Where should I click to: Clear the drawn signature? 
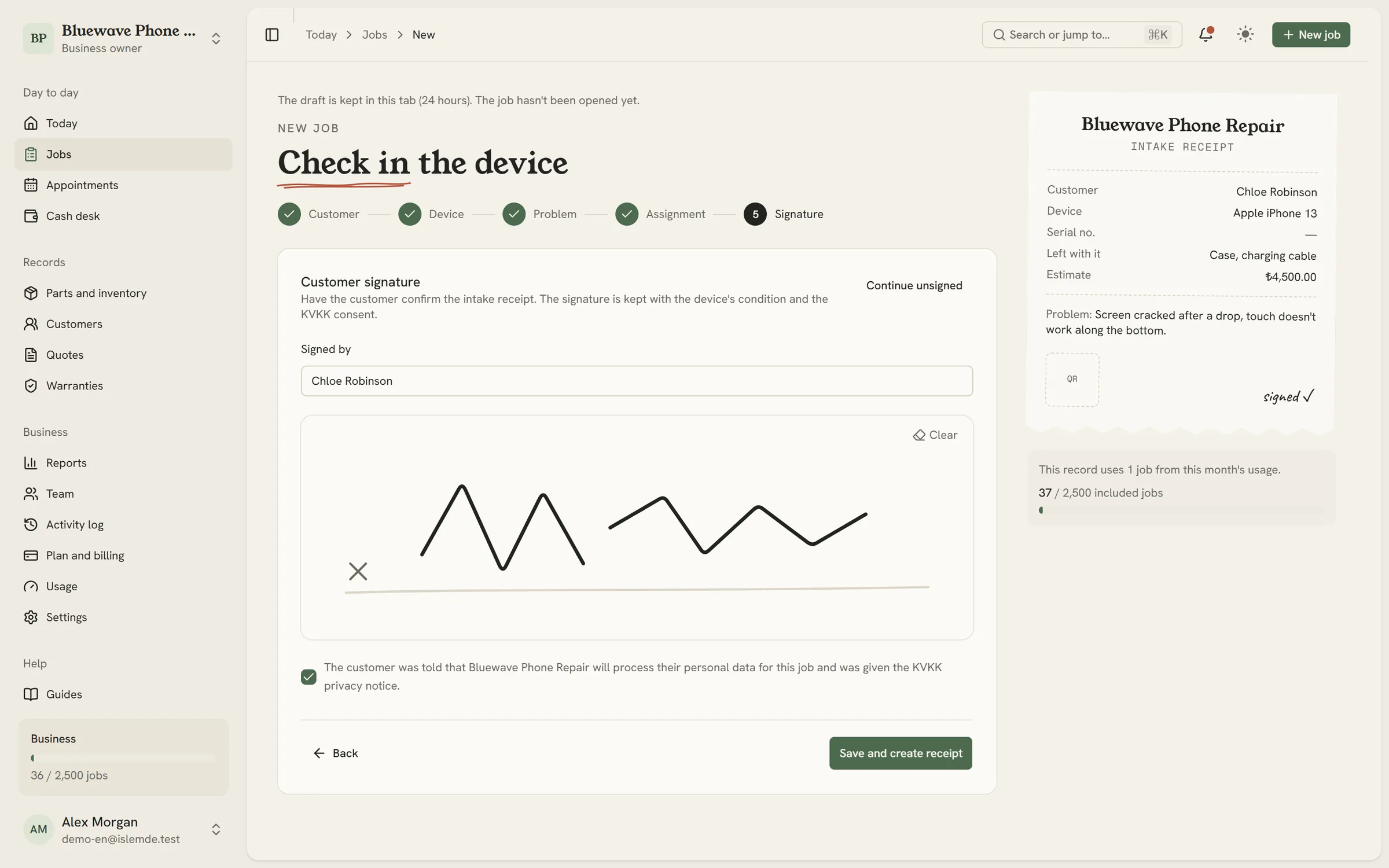[935, 435]
